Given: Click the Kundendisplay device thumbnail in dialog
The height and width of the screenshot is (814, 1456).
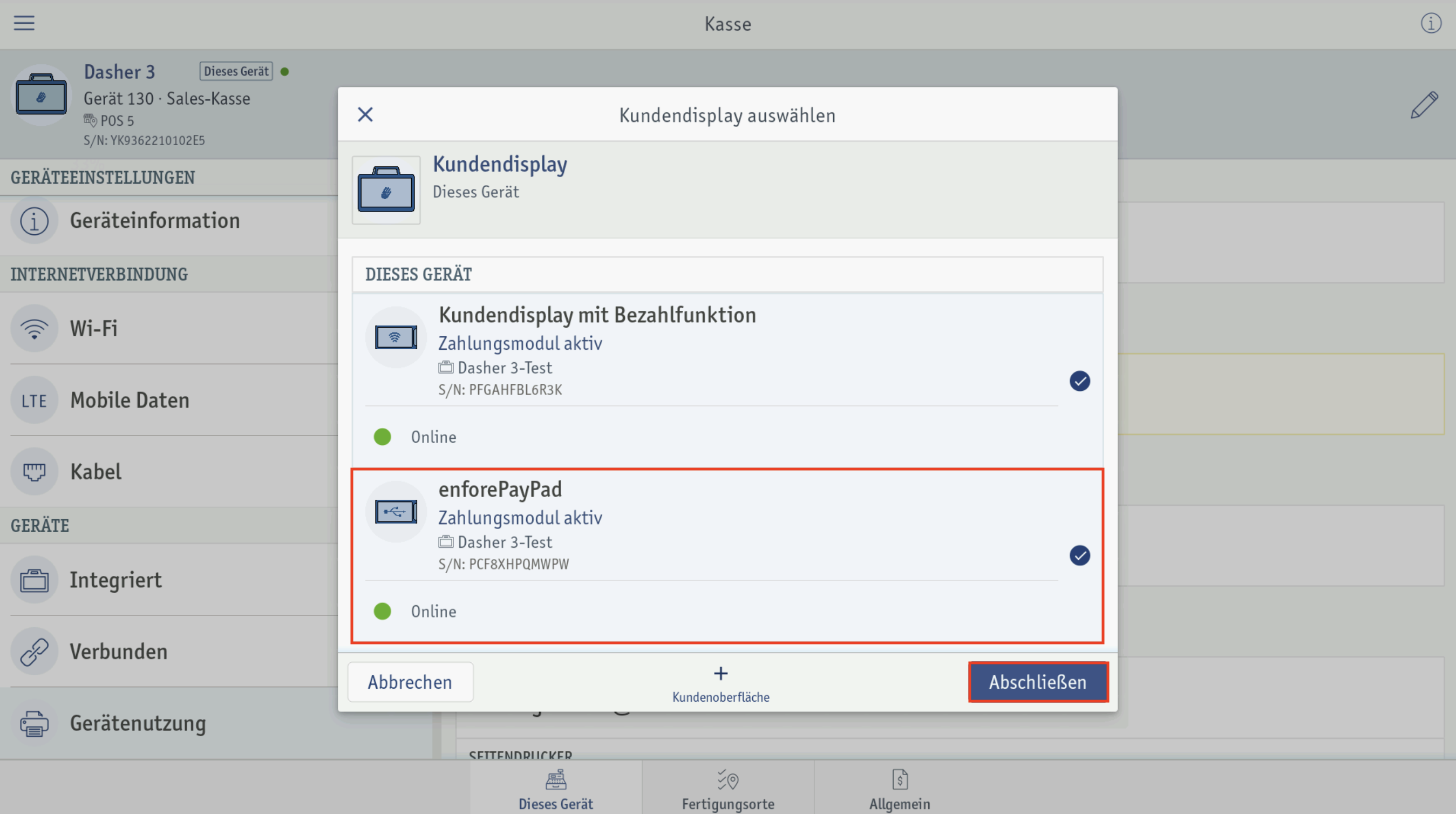Looking at the screenshot, I should click(x=386, y=190).
